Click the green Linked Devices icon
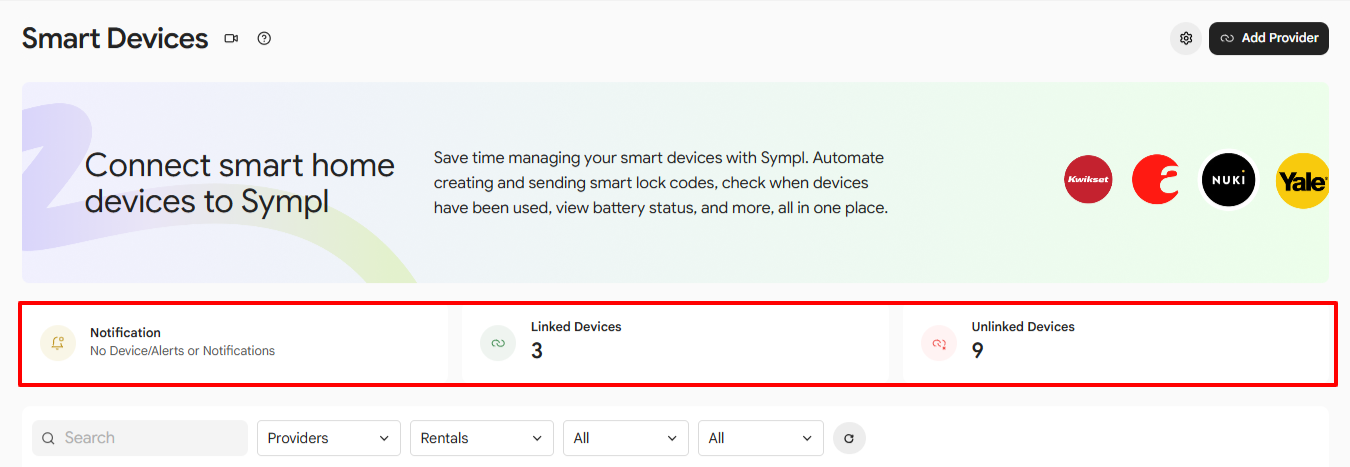This screenshot has height=467, width=1350. point(498,343)
